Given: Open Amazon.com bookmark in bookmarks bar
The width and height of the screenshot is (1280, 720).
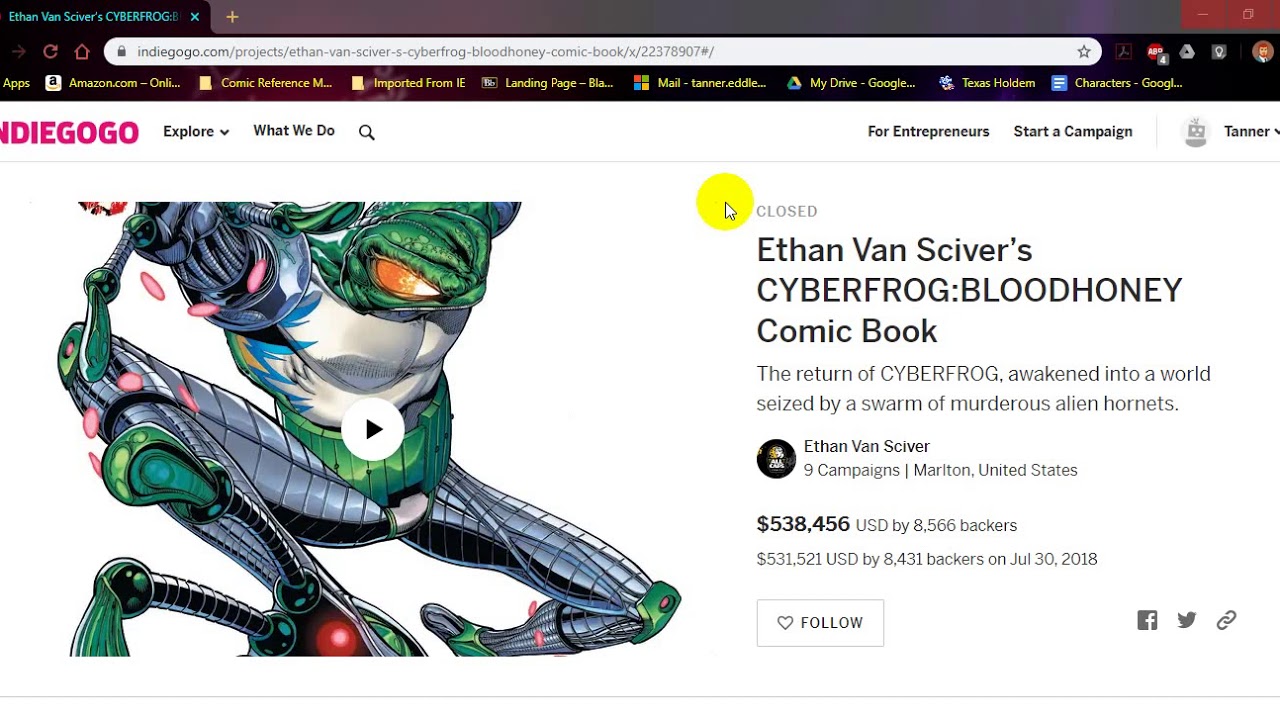Looking at the screenshot, I should [113, 83].
